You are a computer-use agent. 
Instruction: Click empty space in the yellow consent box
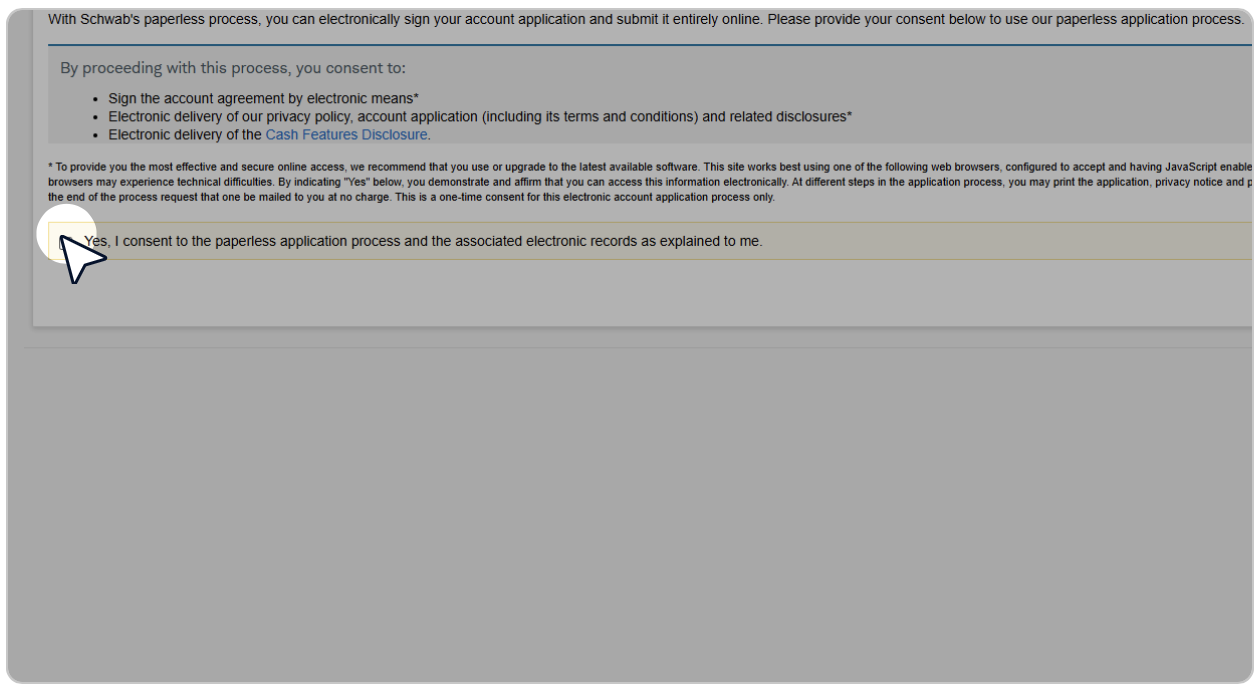point(1000,242)
